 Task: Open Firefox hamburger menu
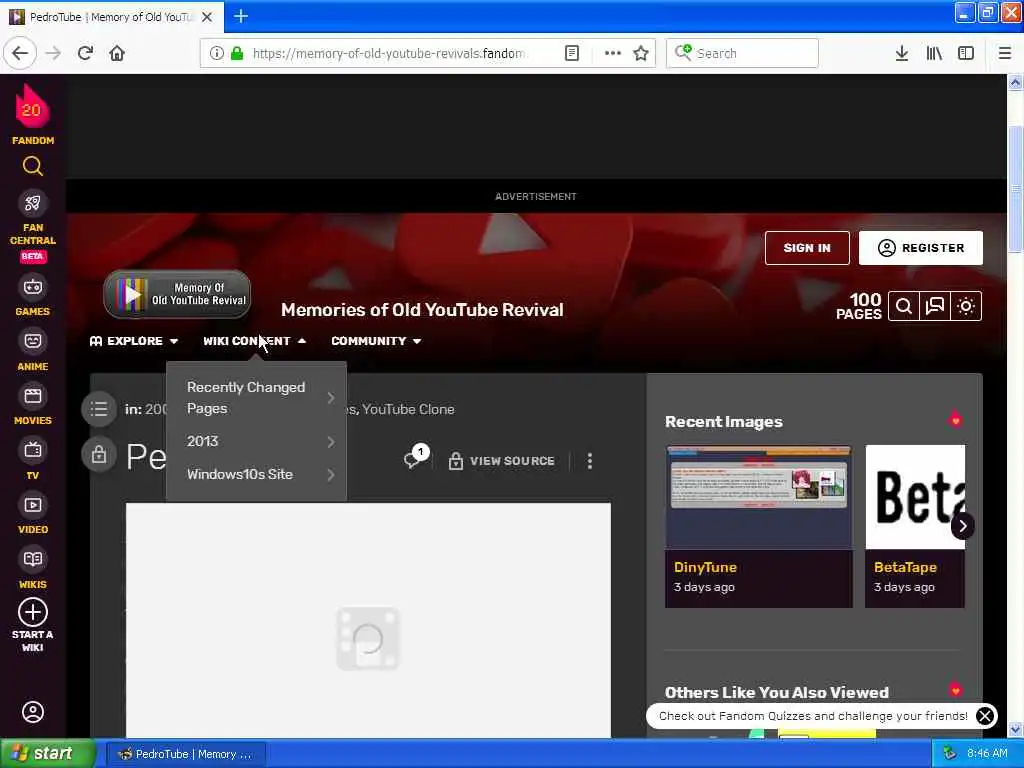(1004, 54)
